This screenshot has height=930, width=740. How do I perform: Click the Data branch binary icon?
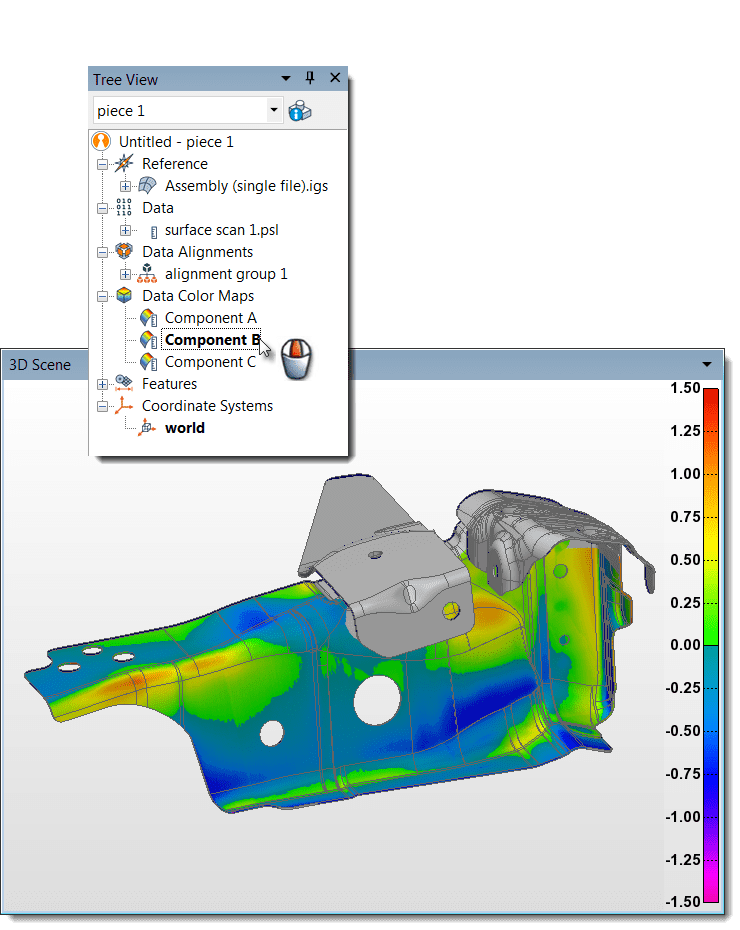pyautogui.click(x=124, y=208)
